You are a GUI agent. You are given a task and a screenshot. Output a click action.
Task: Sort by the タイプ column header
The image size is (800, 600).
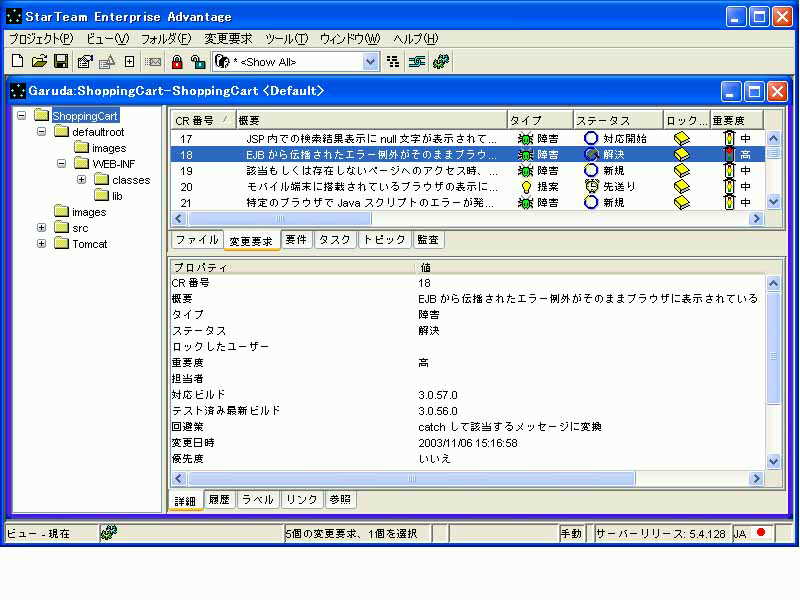540,121
